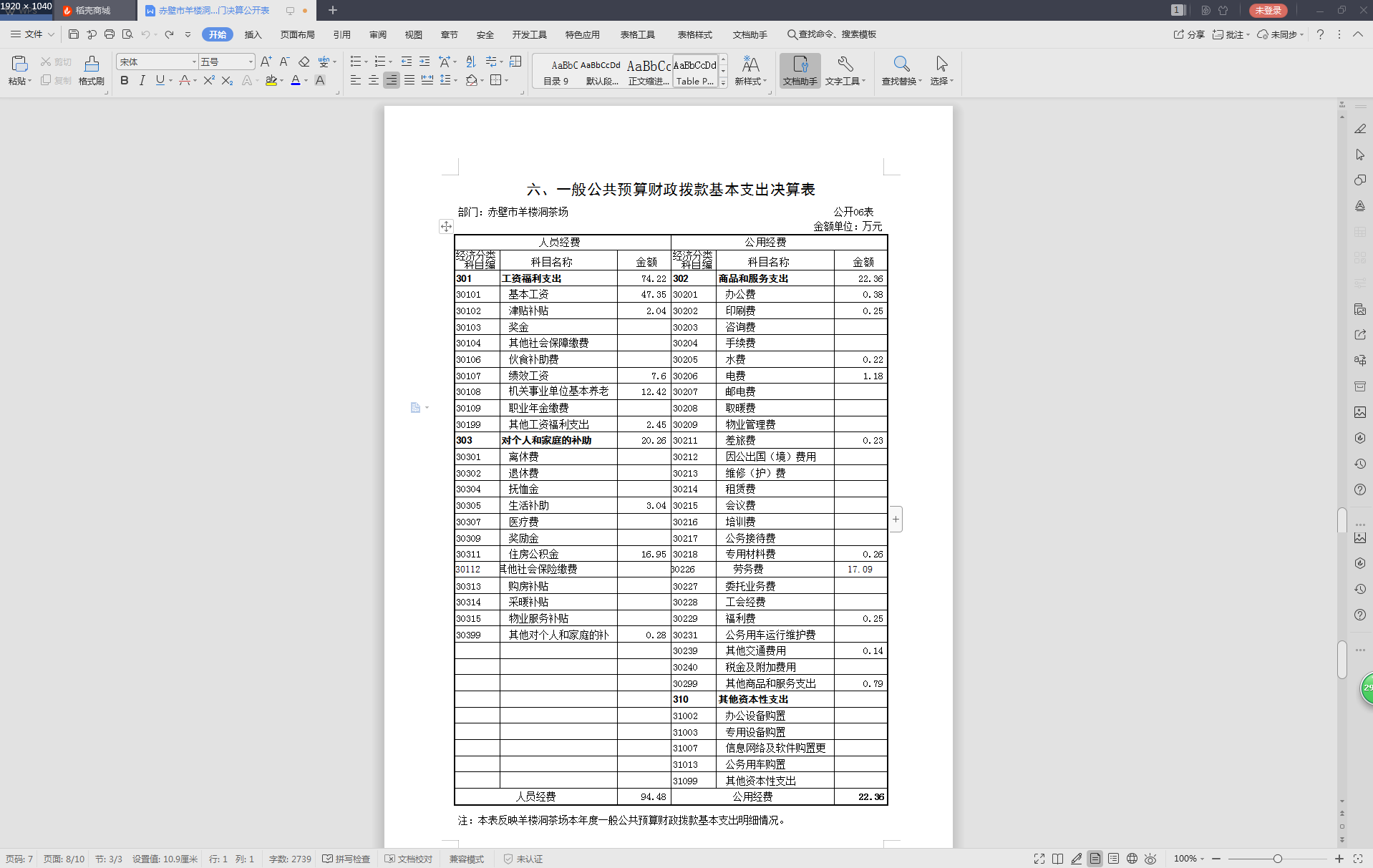The image size is (1373, 868).
Task: Select left-align paragraph button
Action: pyautogui.click(x=355, y=81)
